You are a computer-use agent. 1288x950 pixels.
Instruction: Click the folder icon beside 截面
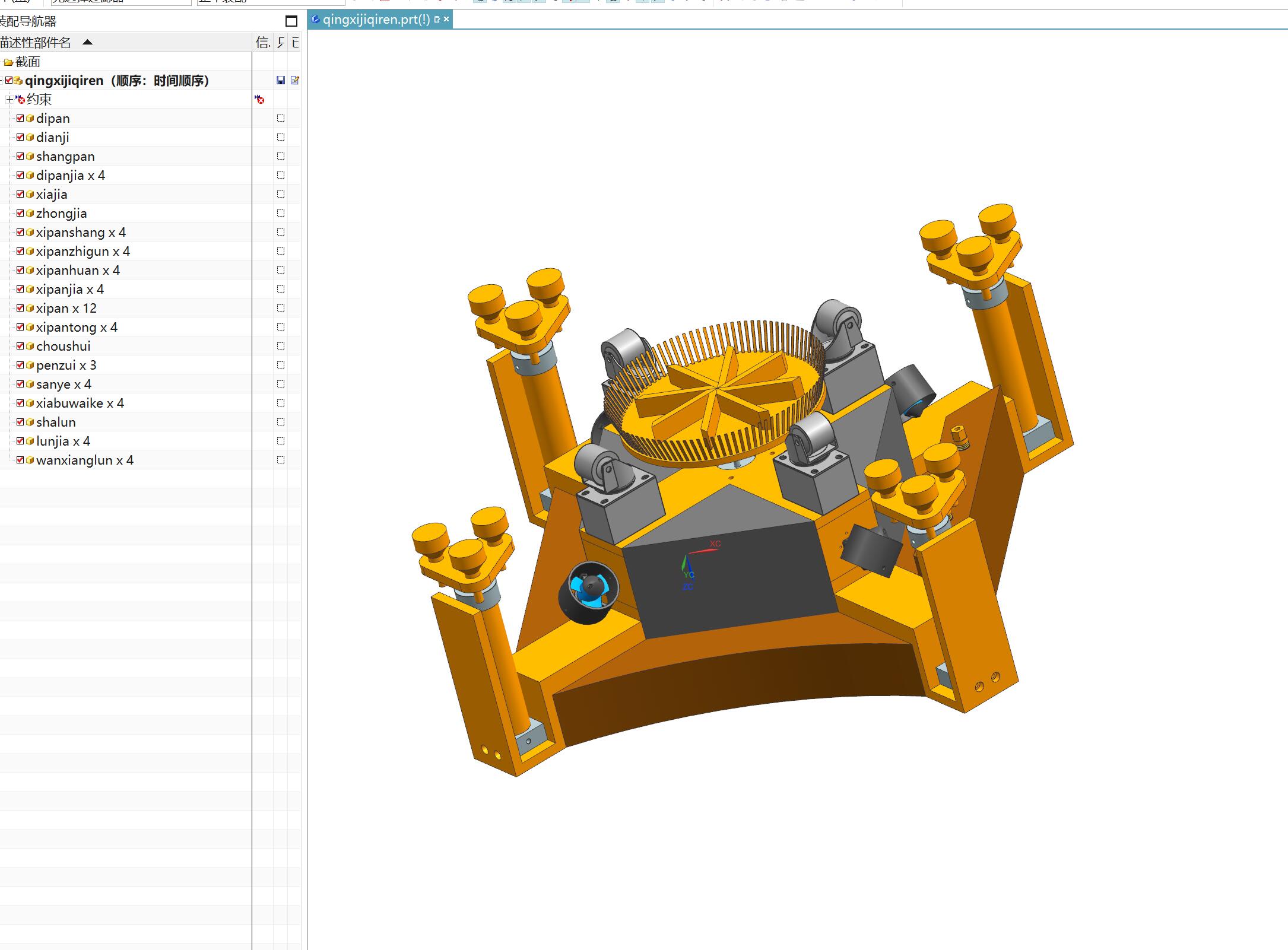8,62
